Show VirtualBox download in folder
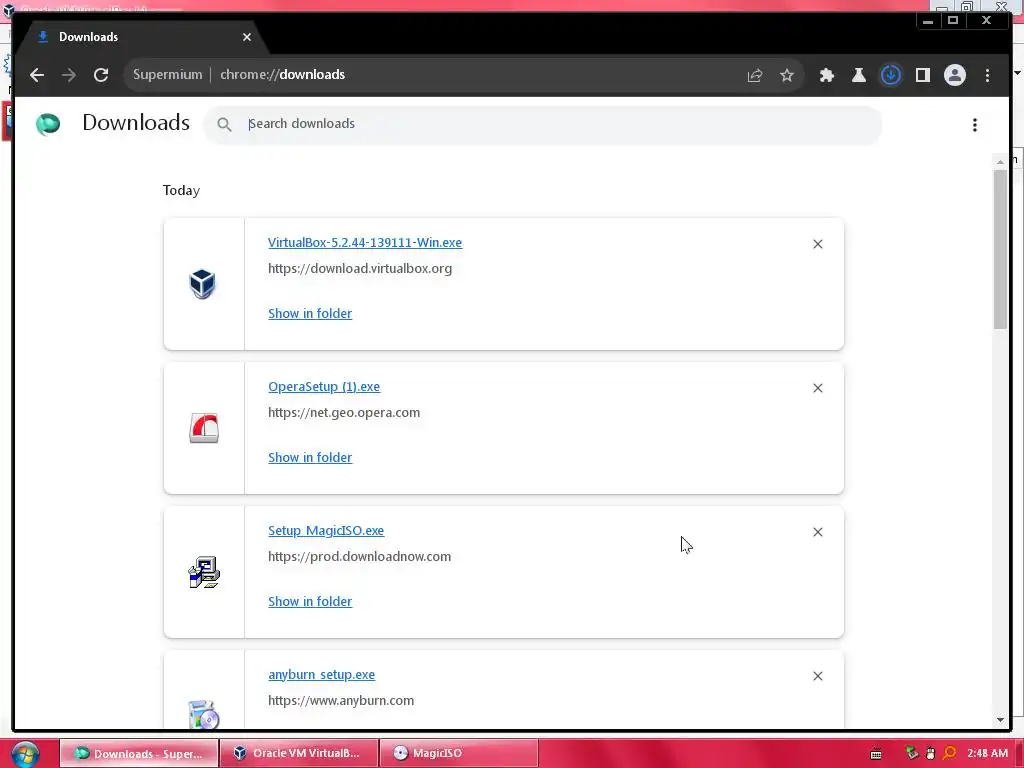The width and height of the screenshot is (1024, 768). coord(310,313)
